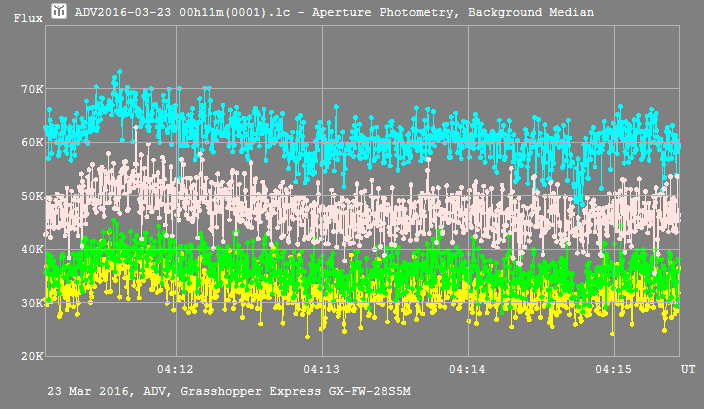
Task: Pick the 04:14 time axis marker
Action: [x=468, y=370]
